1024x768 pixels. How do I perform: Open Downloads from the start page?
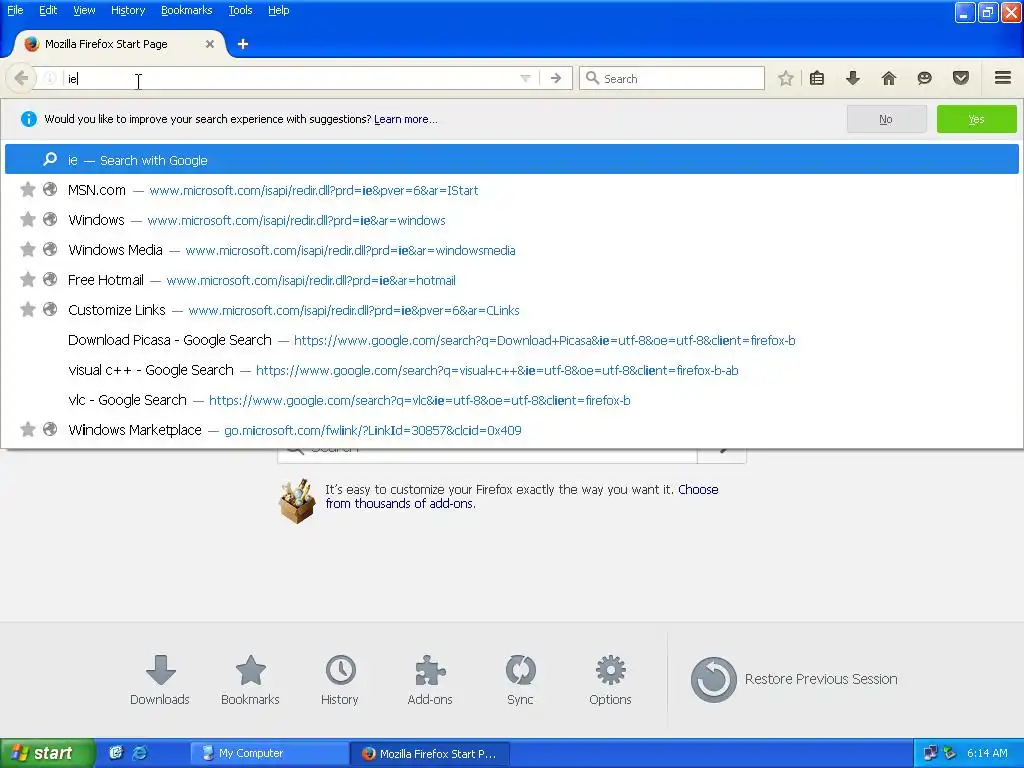click(x=160, y=680)
